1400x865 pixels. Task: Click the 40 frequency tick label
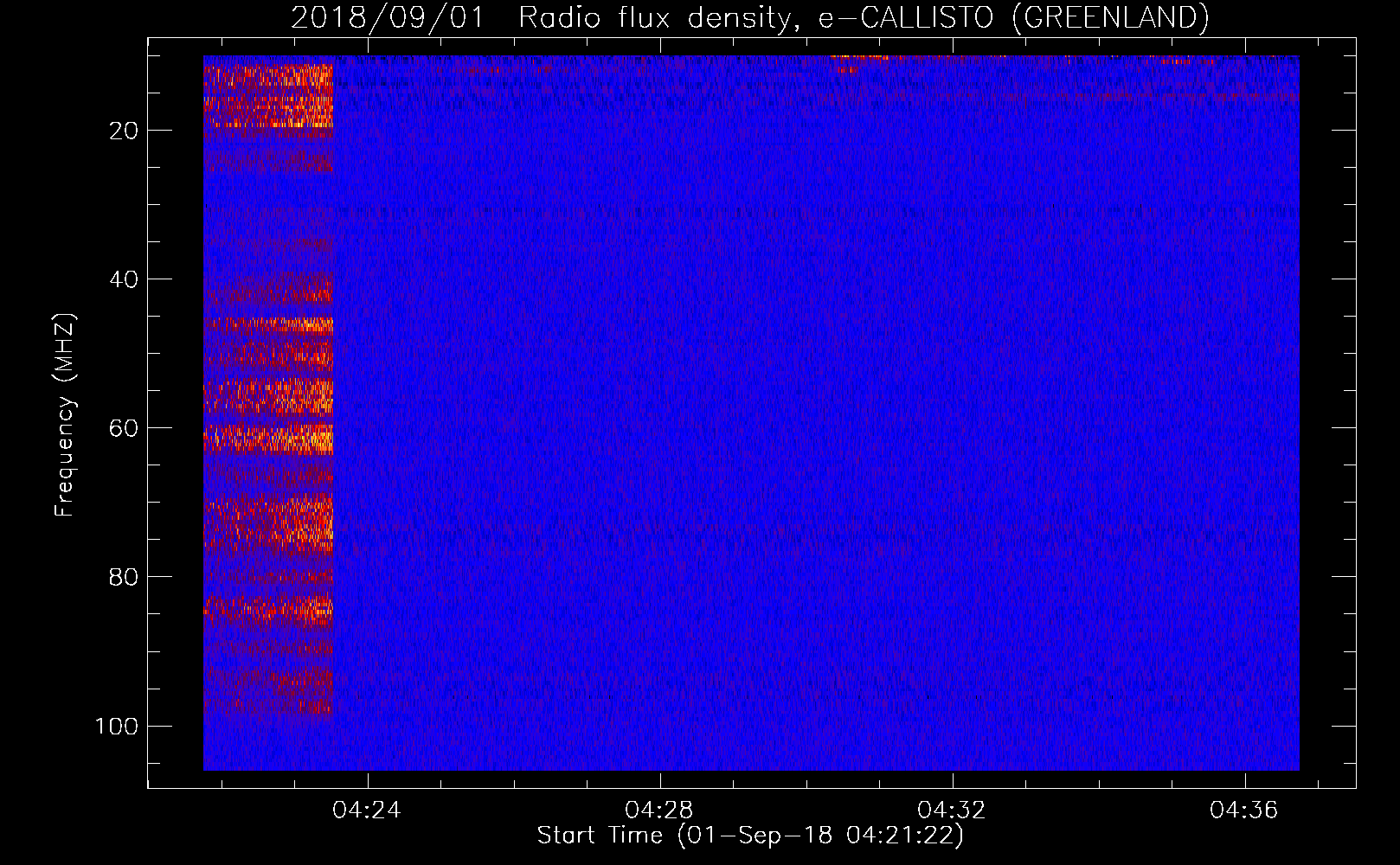124,279
